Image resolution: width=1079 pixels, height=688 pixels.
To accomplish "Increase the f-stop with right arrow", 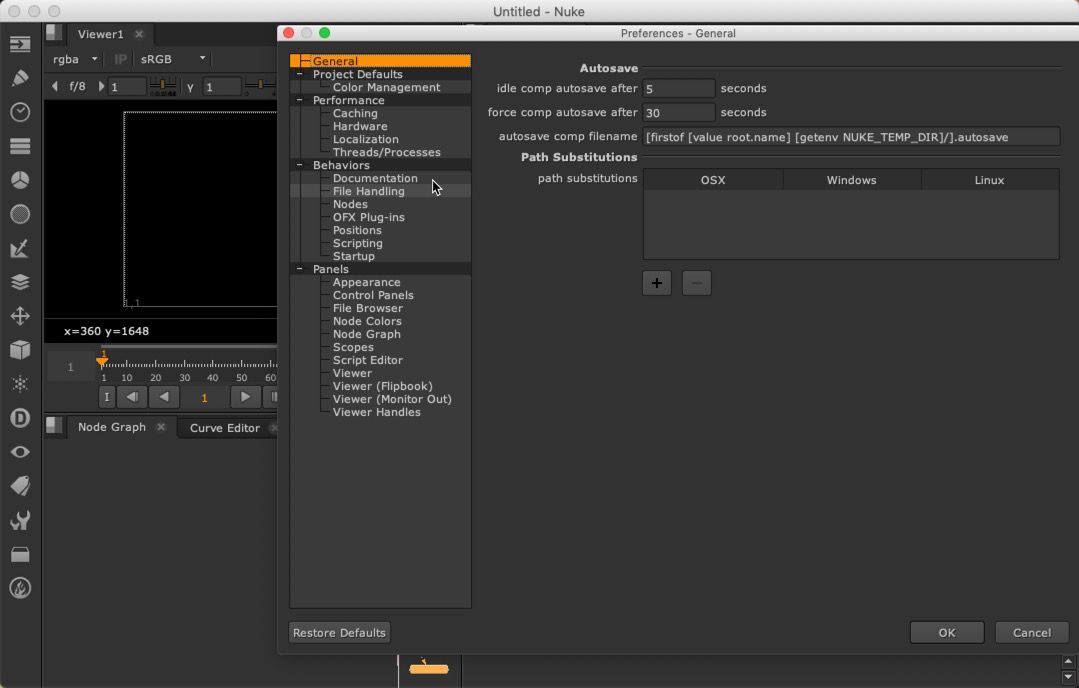I will point(101,86).
